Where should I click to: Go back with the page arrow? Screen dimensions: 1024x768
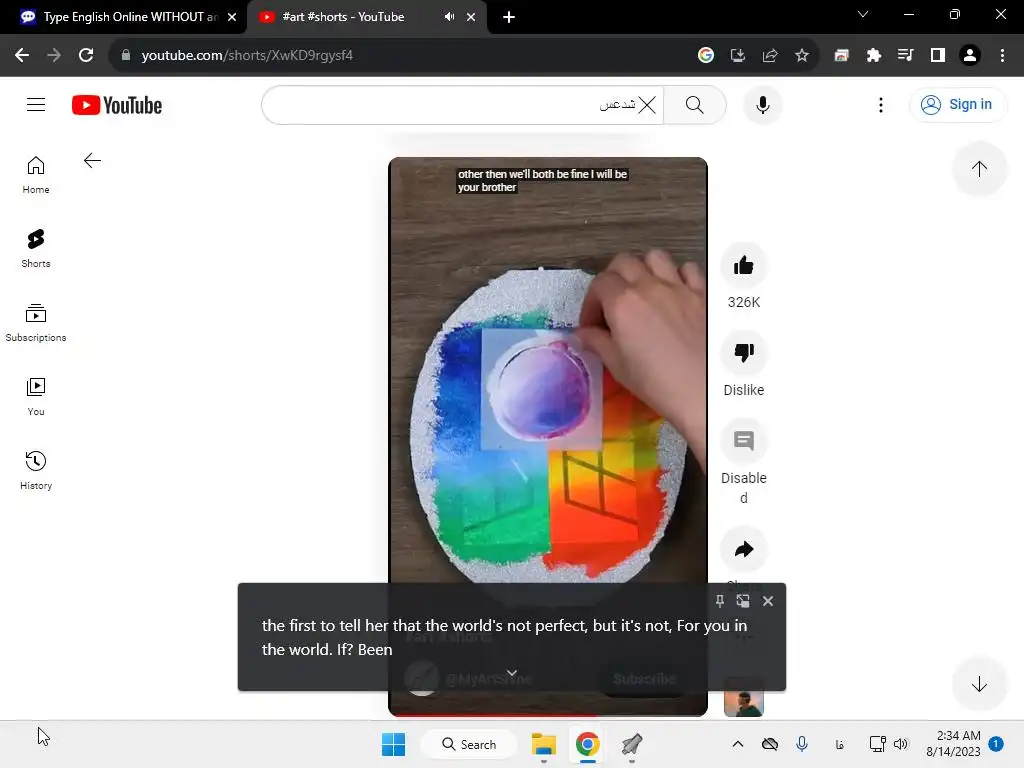92,161
